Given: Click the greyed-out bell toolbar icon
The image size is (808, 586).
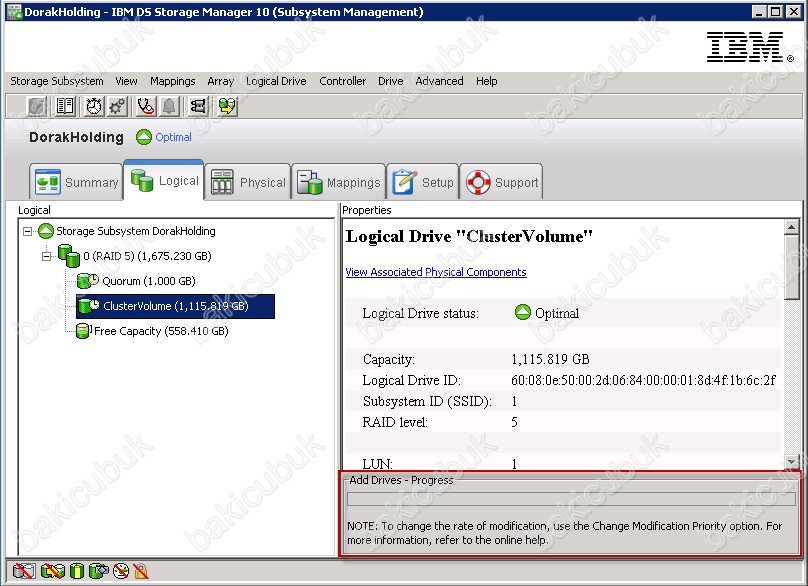Looking at the screenshot, I should (169, 106).
